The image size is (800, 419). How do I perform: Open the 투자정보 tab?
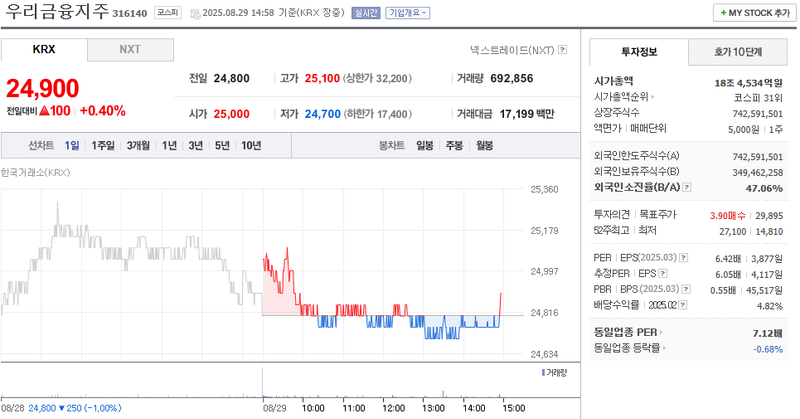639,52
